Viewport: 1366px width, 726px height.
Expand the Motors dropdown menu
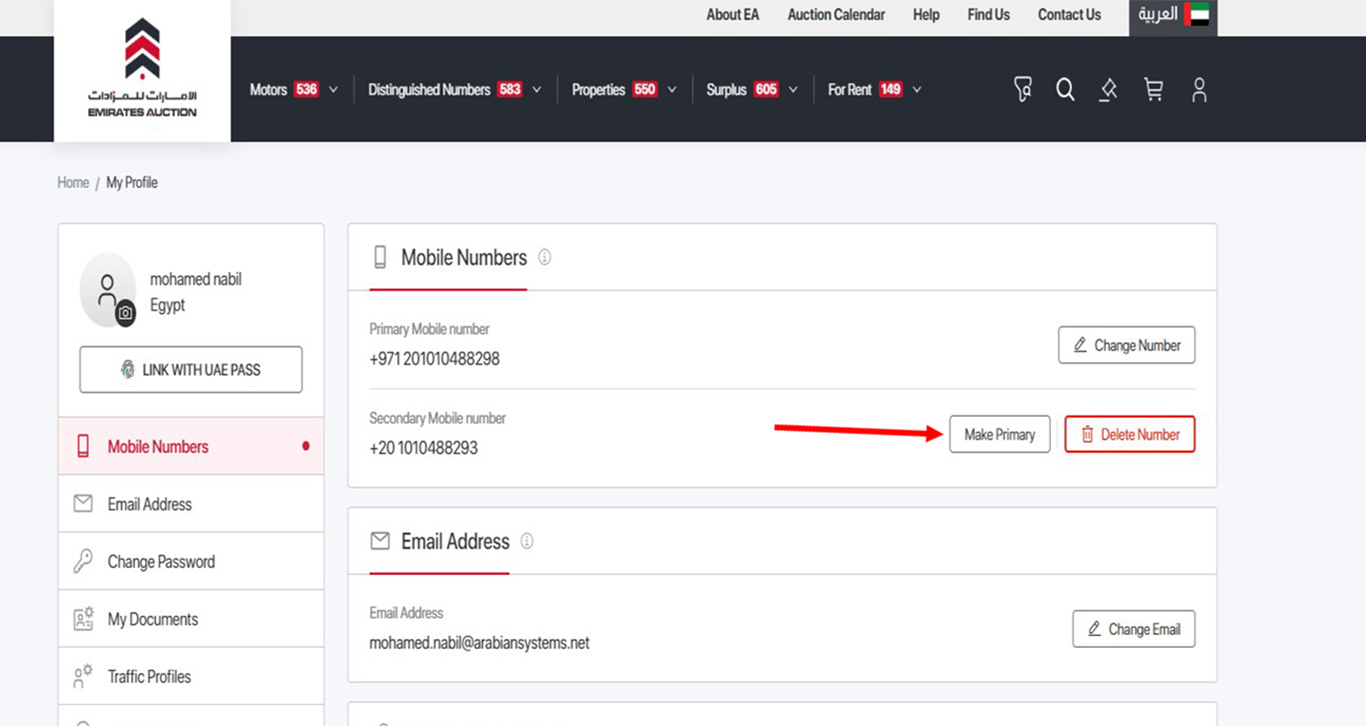click(293, 90)
